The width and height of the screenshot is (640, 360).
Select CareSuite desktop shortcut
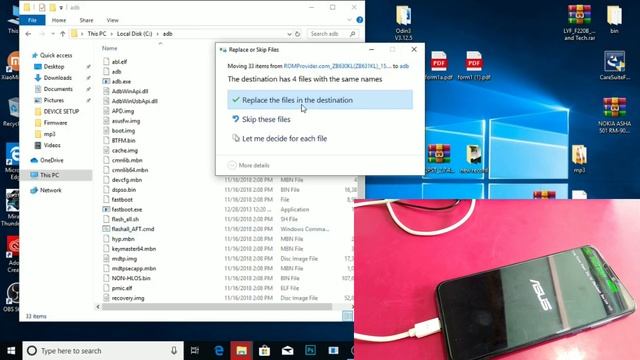[x=614, y=65]
